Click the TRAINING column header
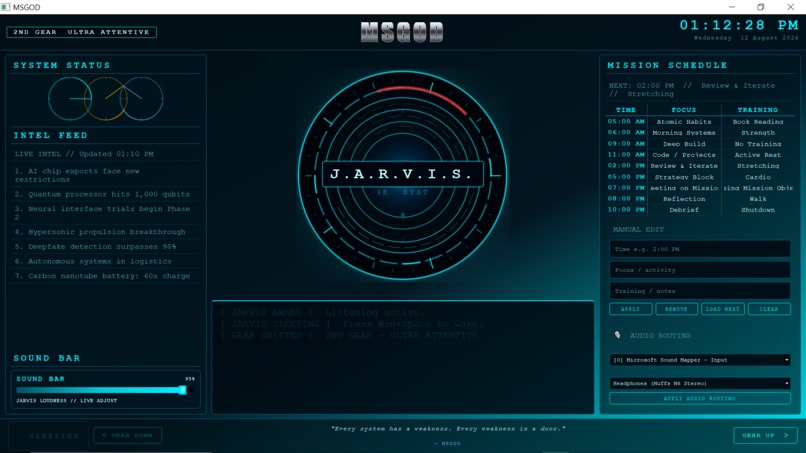 (758, 110)
